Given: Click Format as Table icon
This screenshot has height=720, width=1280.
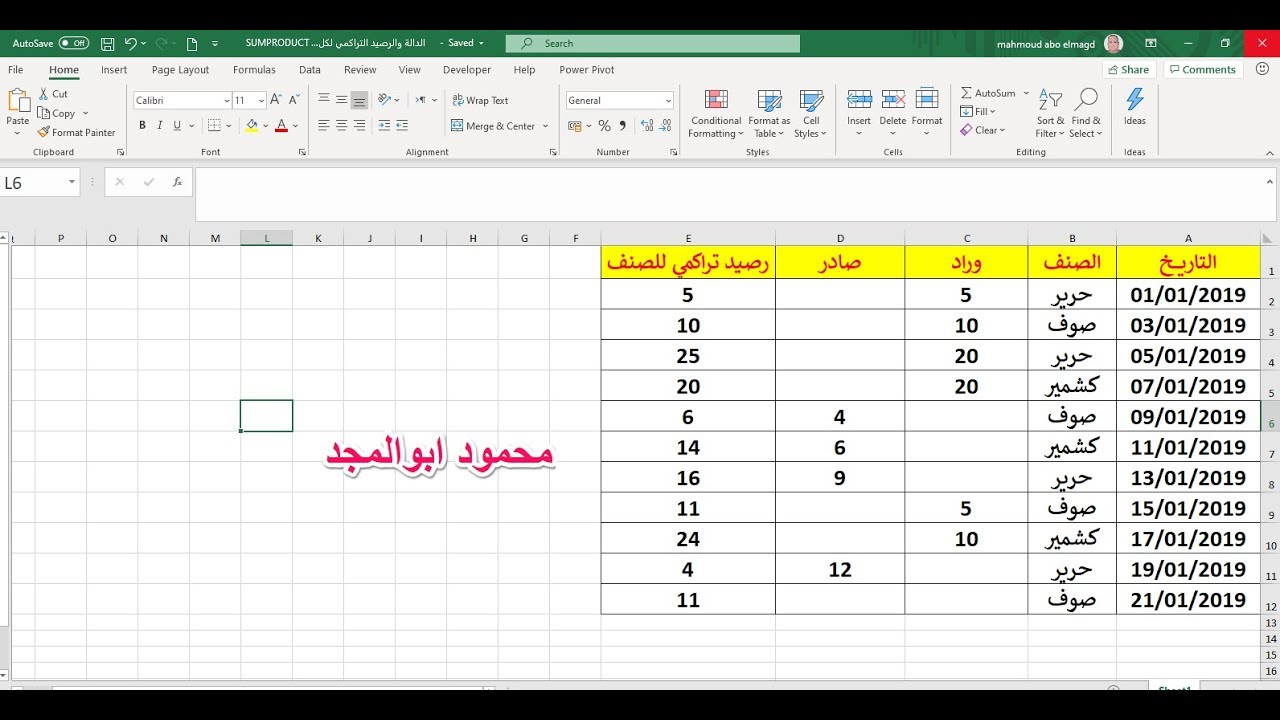Looking at the screenshot, I should click(x=769, y=100).
